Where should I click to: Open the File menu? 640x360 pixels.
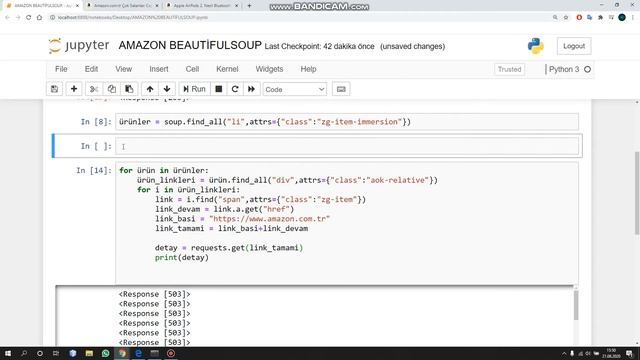61,69
